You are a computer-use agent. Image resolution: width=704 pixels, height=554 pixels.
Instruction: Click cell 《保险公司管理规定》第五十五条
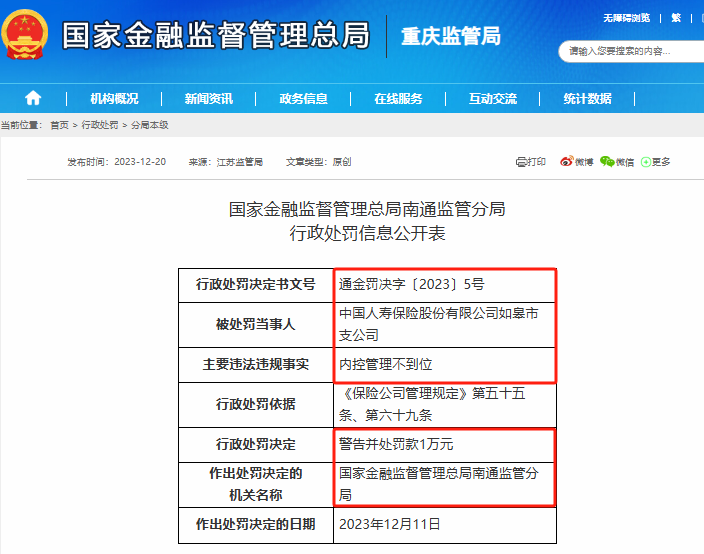pyautogui.click(x=444, y=405)
